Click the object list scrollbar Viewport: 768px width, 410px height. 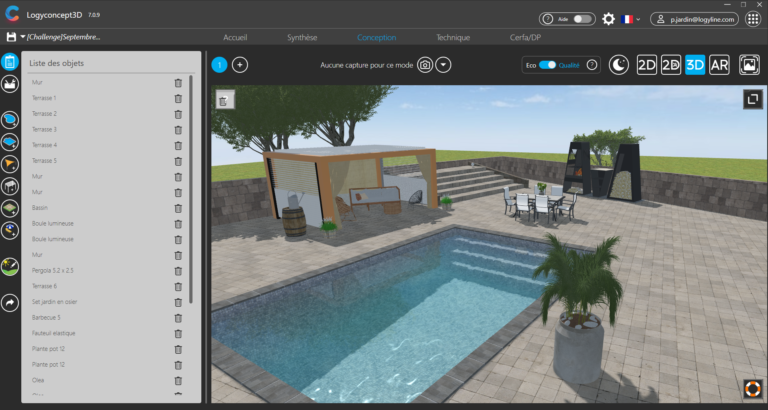coord(191,189)
